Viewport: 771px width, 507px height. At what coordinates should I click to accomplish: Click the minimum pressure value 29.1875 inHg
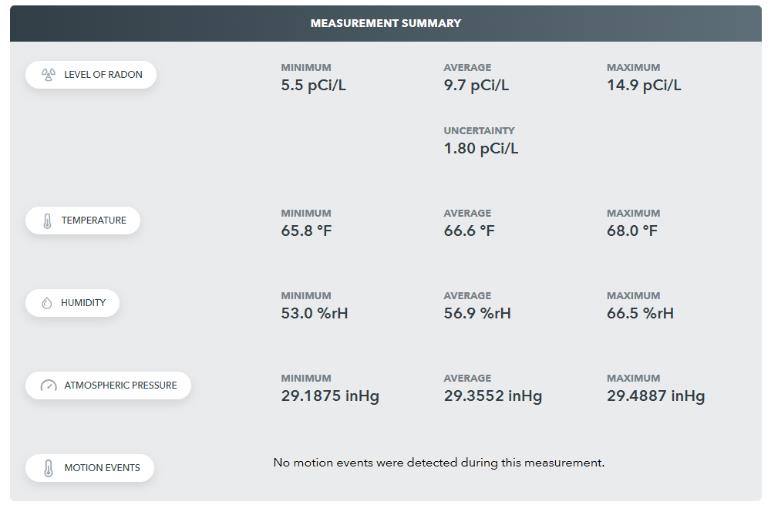329,396
